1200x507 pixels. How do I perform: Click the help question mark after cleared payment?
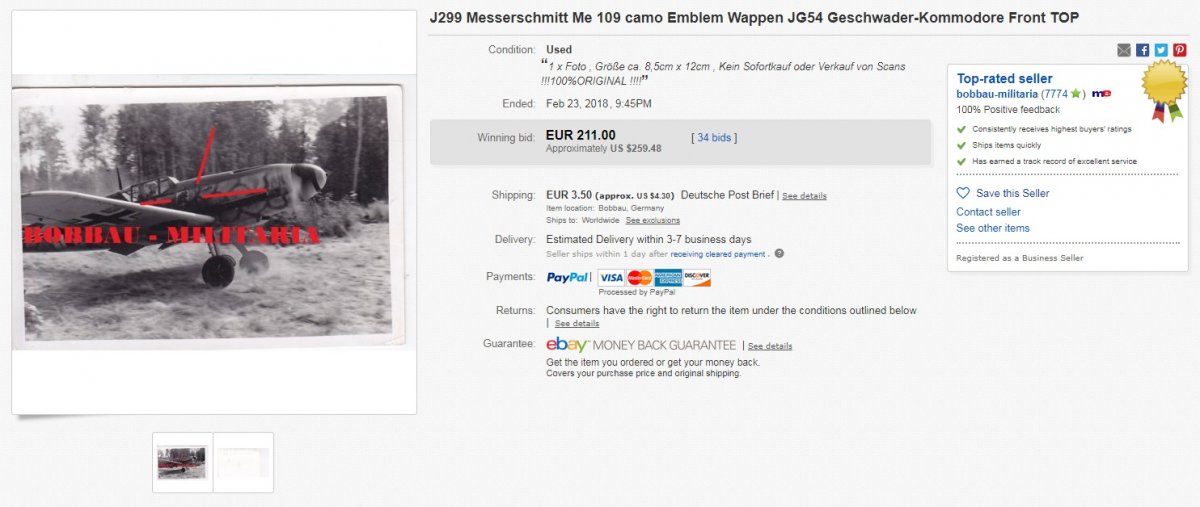(779, 254)
